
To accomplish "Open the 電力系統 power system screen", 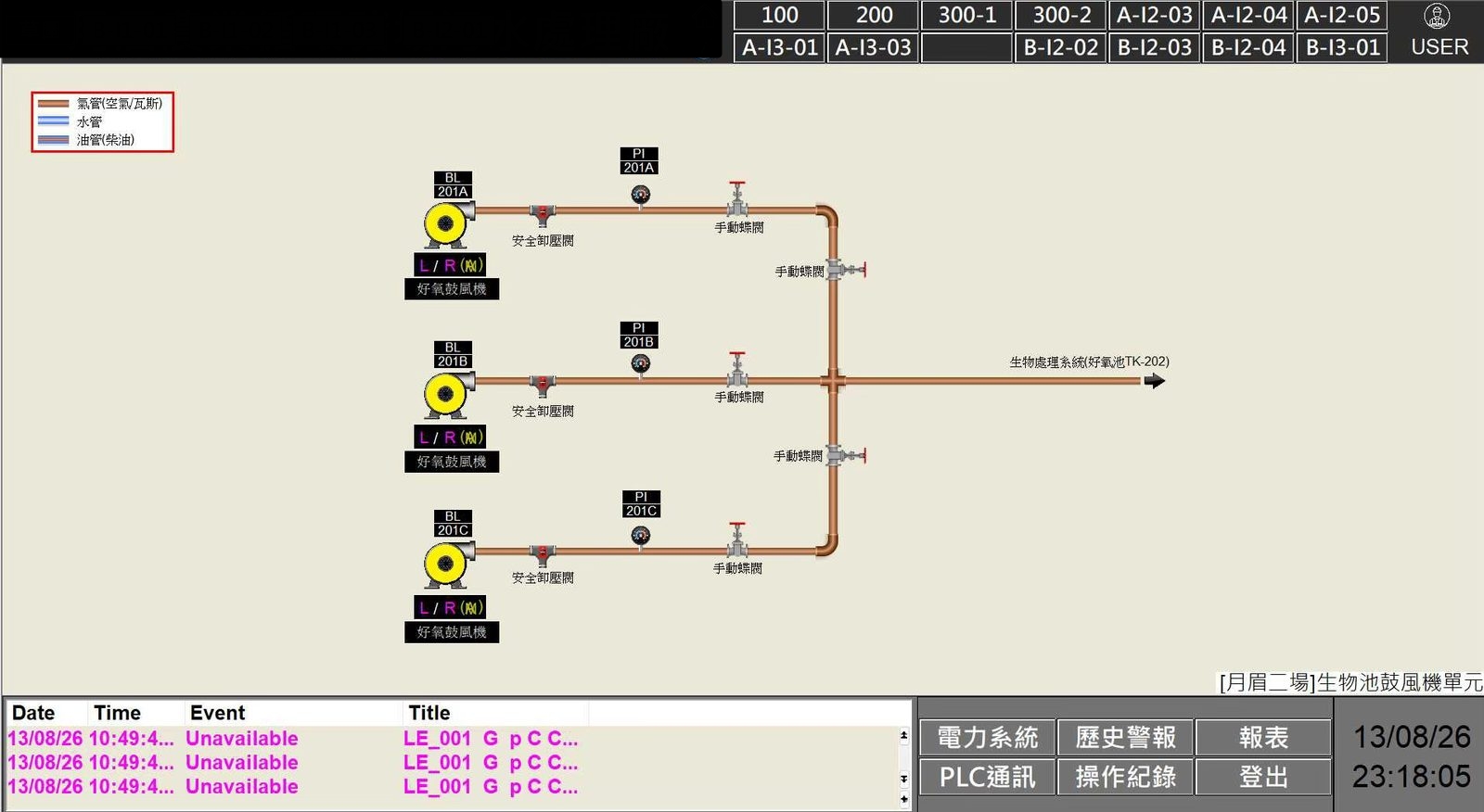I will (x=987, y=738).
